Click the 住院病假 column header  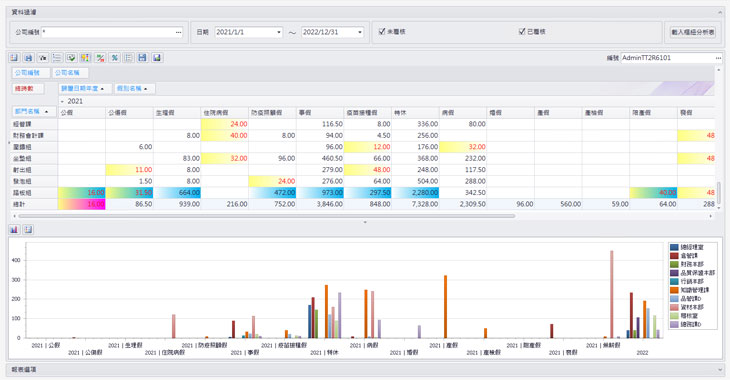tap(225, 113)
